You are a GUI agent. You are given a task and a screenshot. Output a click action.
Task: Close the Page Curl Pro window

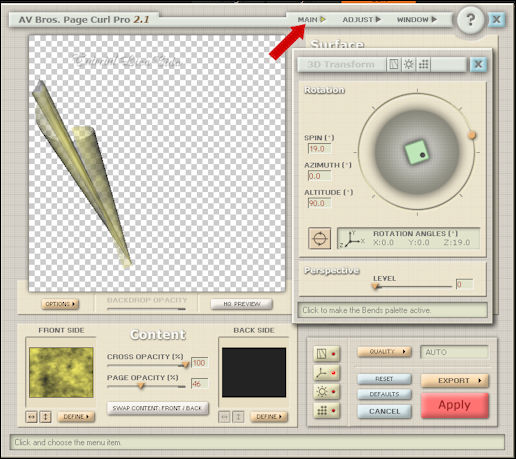[496, 20]
